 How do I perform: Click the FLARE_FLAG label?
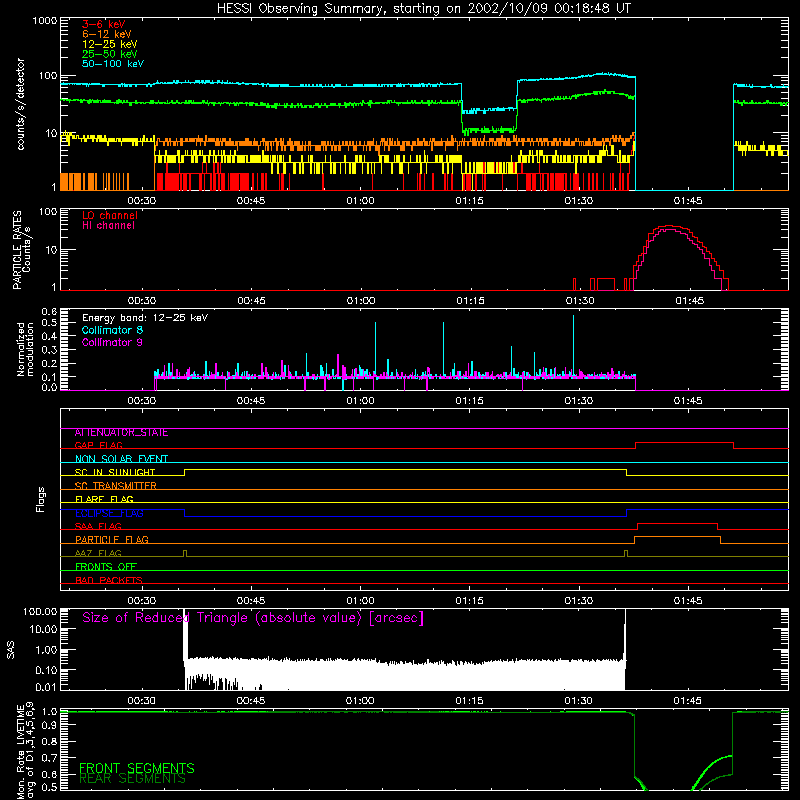(x=104, y=499)
